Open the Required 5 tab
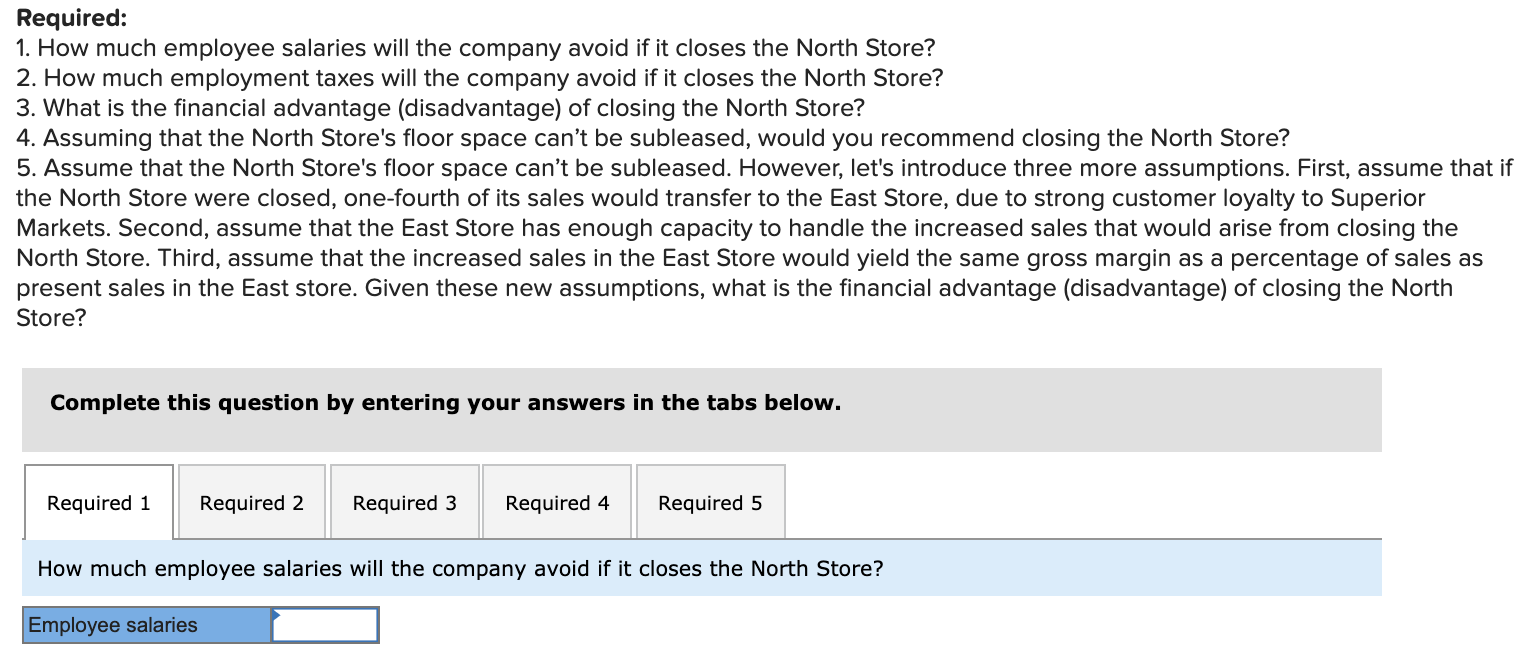 (710, 502)
